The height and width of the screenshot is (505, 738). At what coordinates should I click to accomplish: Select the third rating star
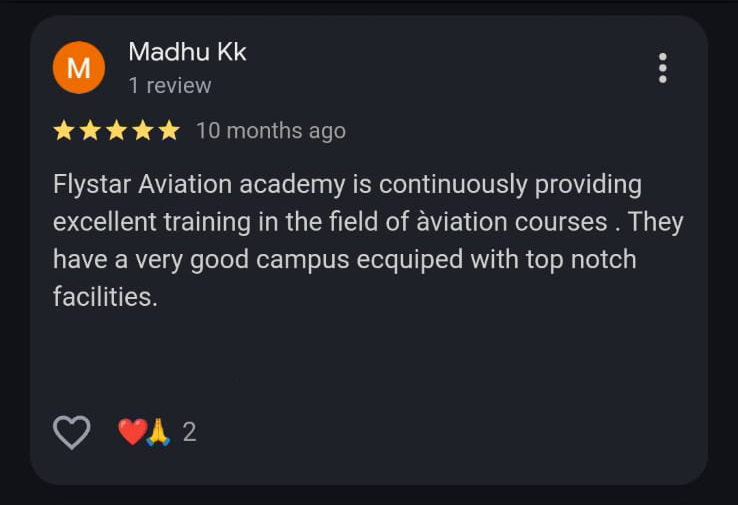pyautogui.click(x=116, y=131)
